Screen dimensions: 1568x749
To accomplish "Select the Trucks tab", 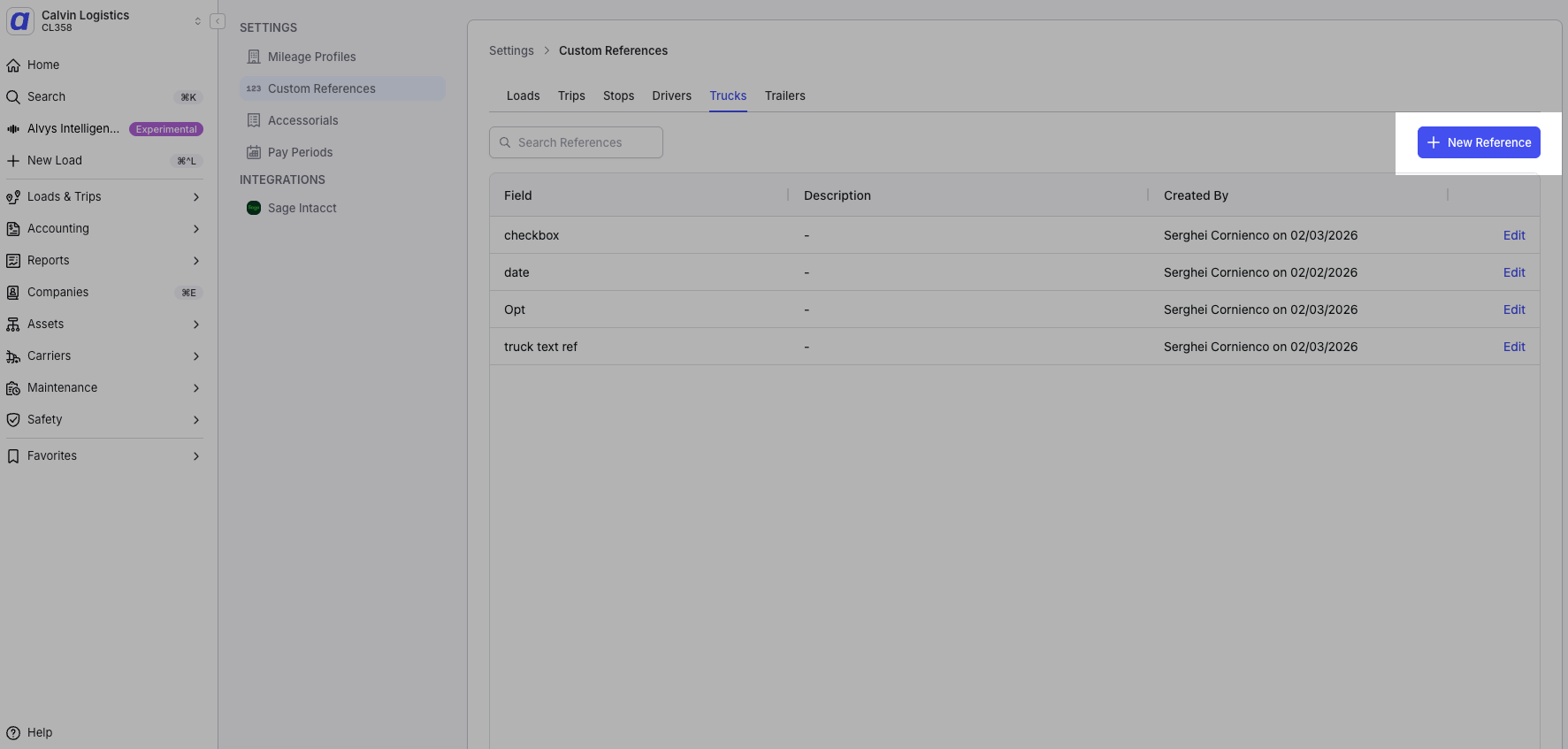I will tap(728, 96).
